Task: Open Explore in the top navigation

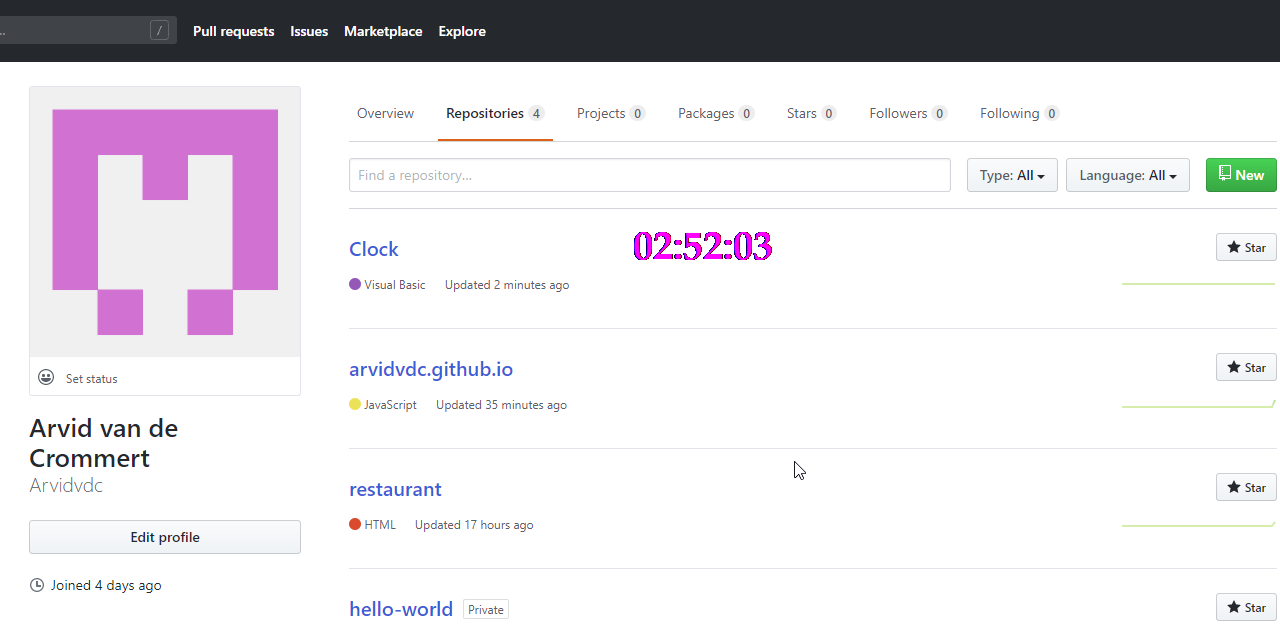Action: 461,31
